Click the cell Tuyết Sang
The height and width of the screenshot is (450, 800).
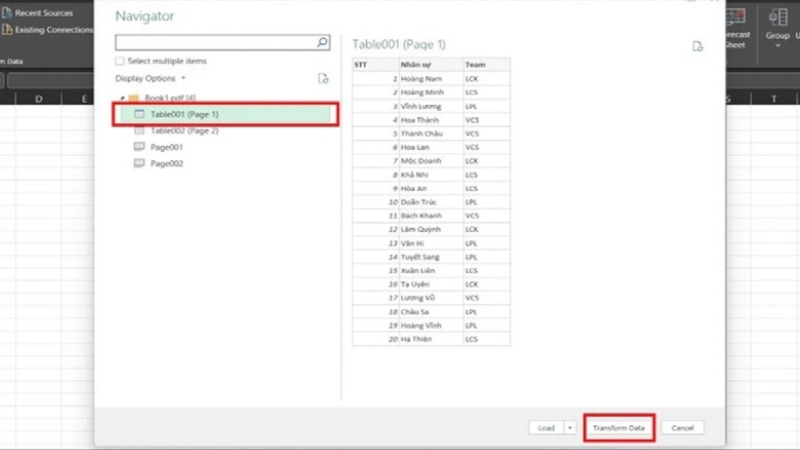coord(431,257)
